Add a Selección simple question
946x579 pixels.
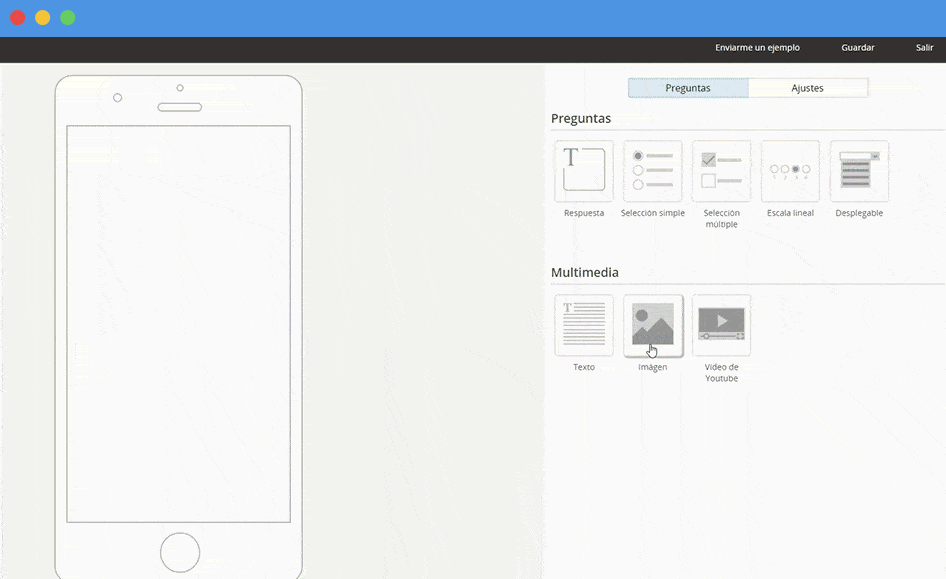[652, 169]
